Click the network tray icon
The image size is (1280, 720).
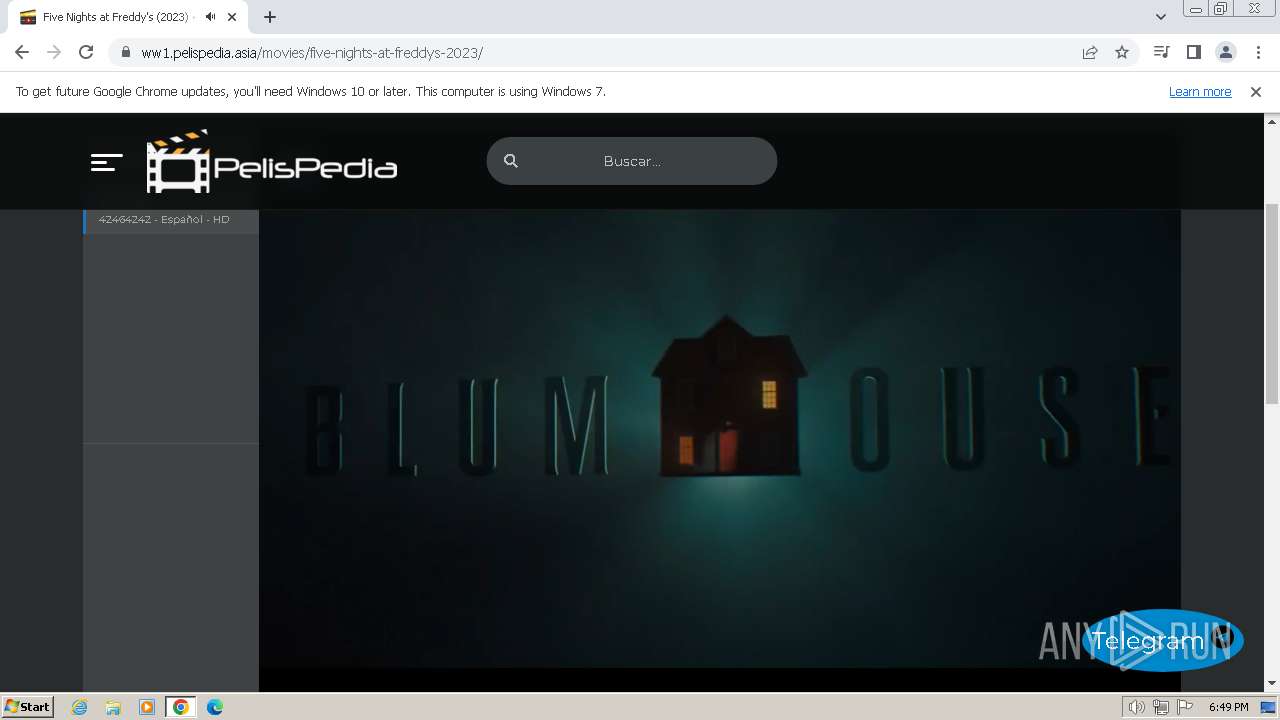pyautogui.click(x=1161, y=707)
